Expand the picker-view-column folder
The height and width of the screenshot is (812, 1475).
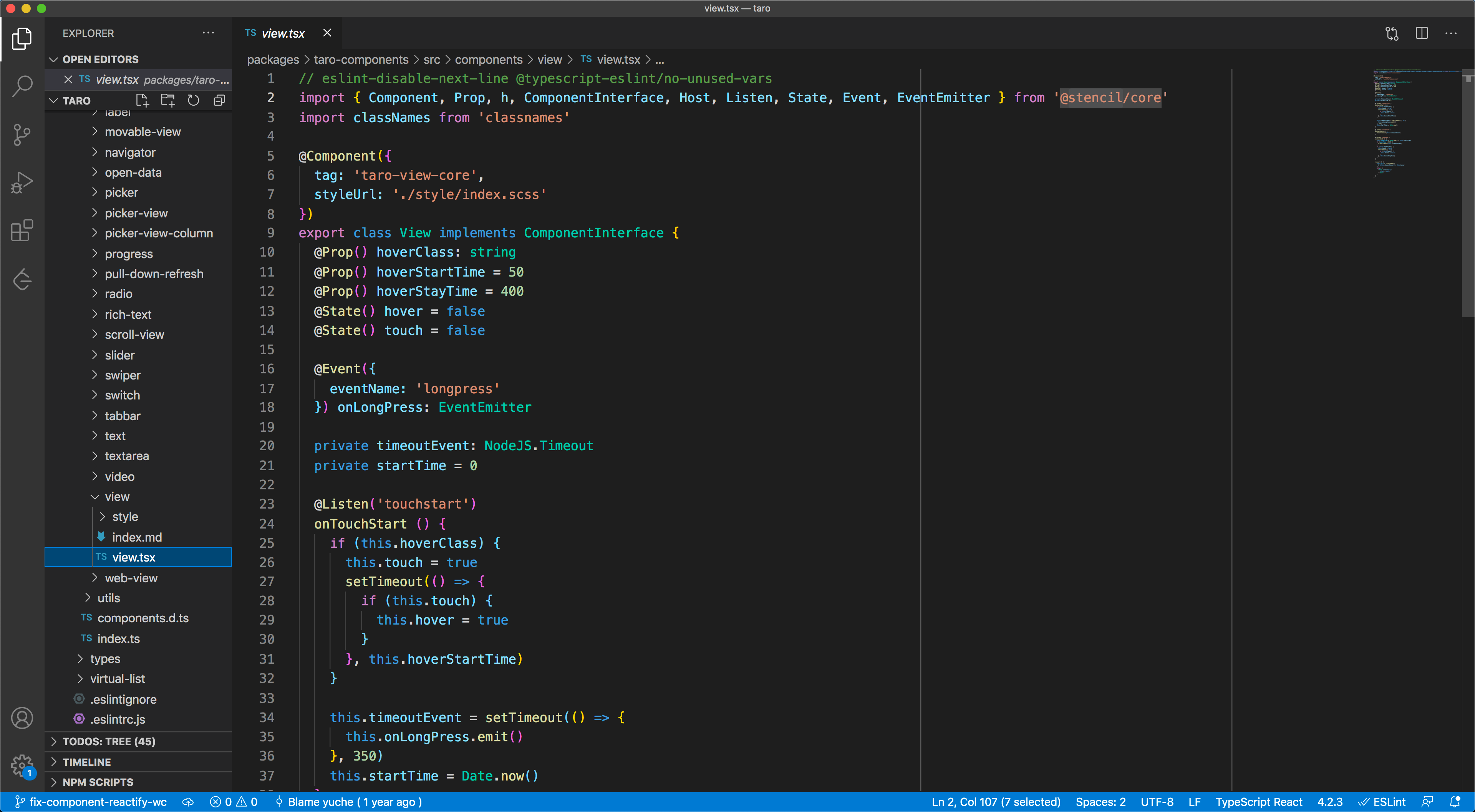(159, 233)
